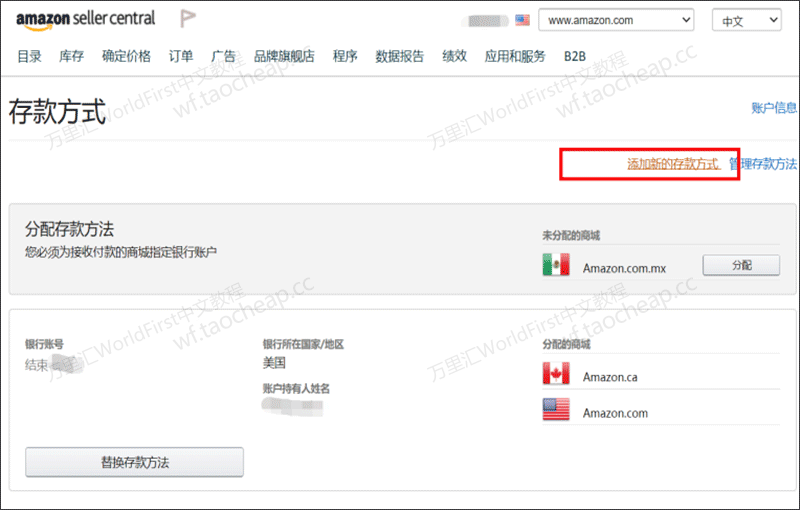Click 未分配的商城 label
Viewport: 800px width, 510px height.
[571, 236]
